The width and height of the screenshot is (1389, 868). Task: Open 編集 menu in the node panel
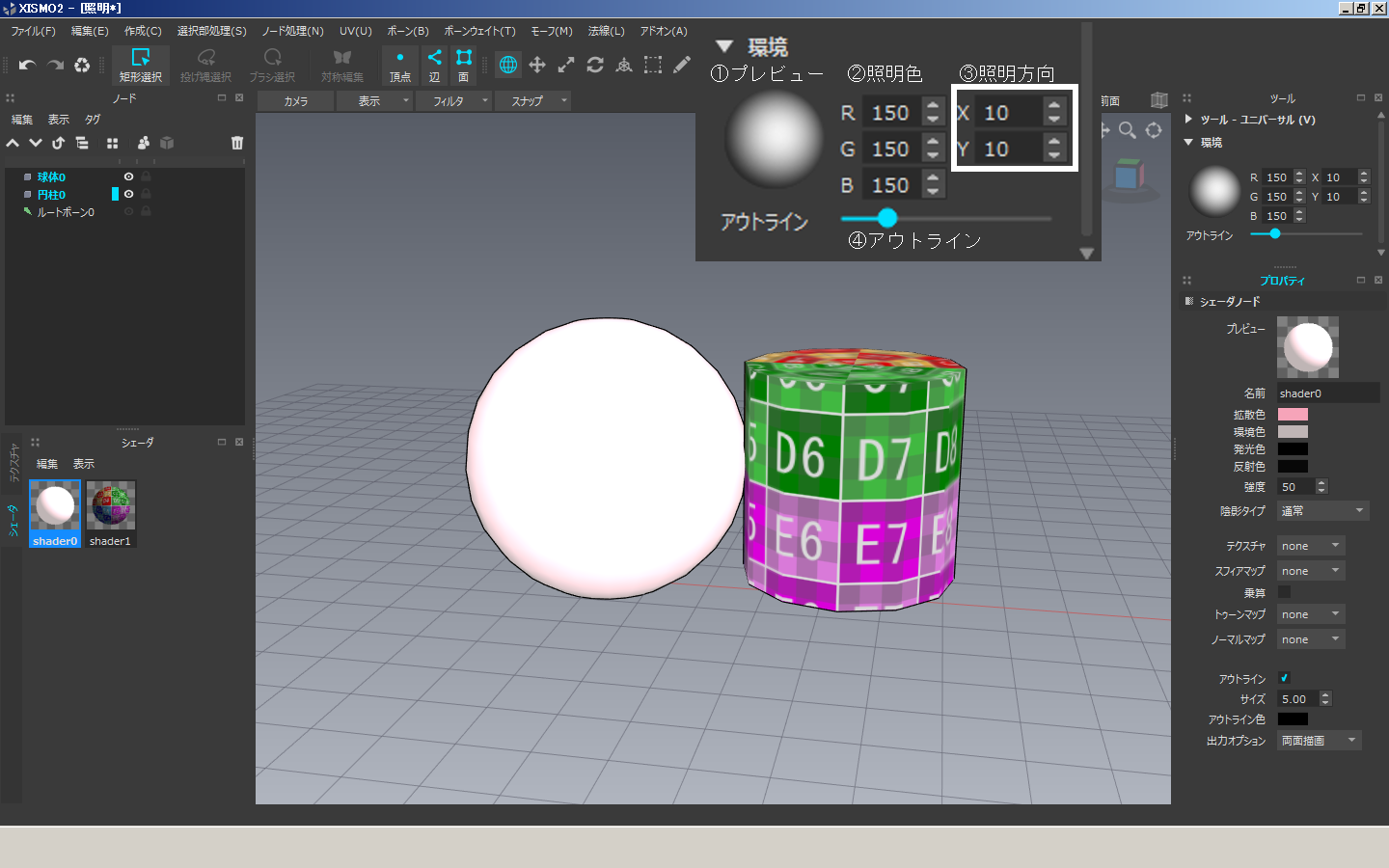point(22,120)
